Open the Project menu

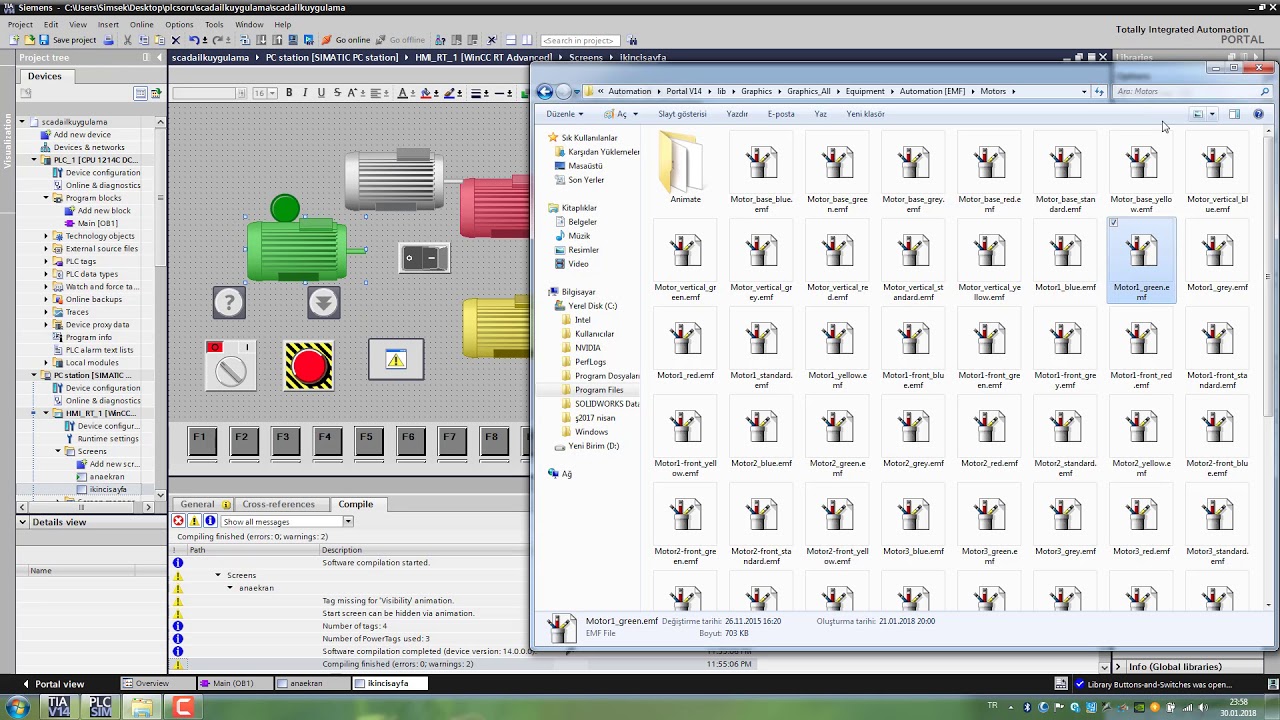(x=20, y=24)
